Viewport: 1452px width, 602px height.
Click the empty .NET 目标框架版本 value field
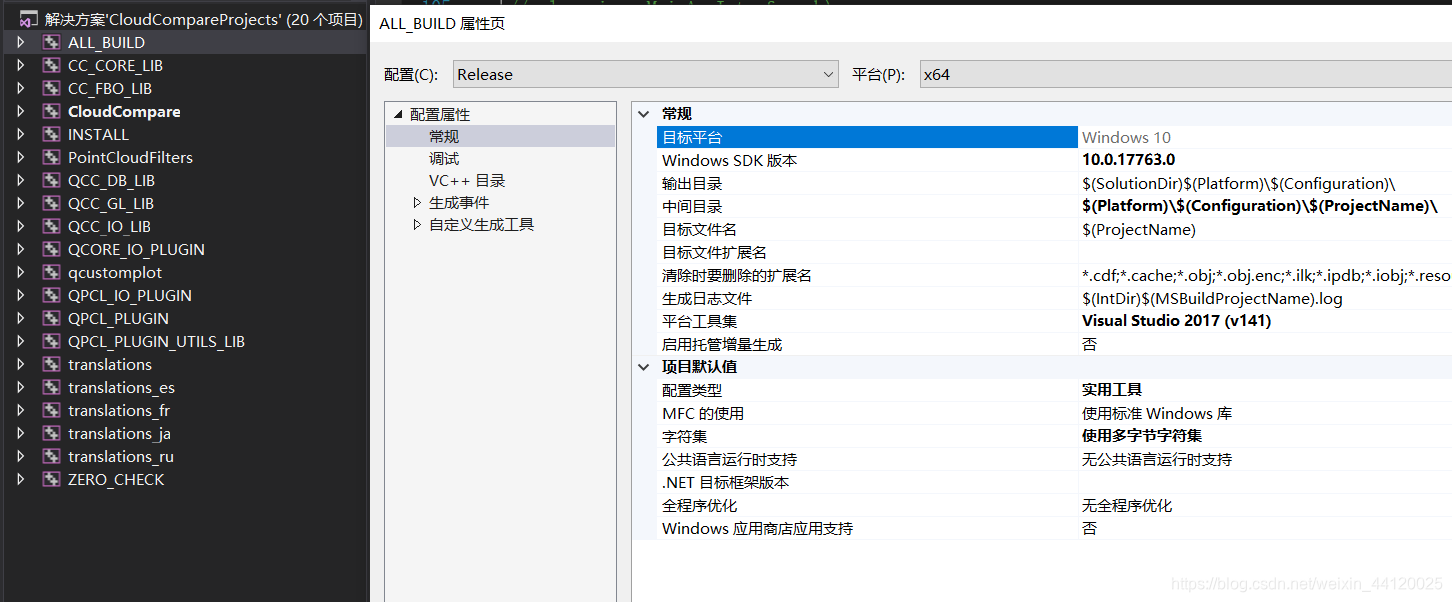(x=1265, y=482)
